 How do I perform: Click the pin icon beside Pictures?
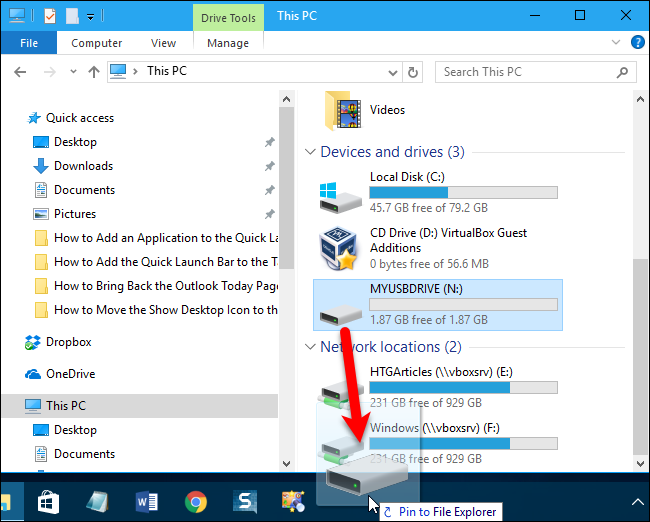pos(270,214)
